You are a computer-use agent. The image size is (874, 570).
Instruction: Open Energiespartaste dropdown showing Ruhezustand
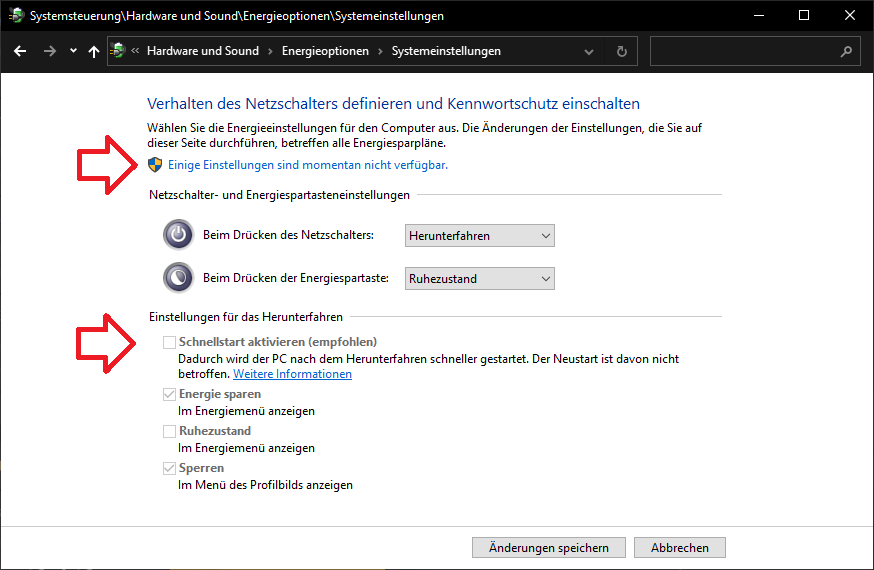point(479,279)
